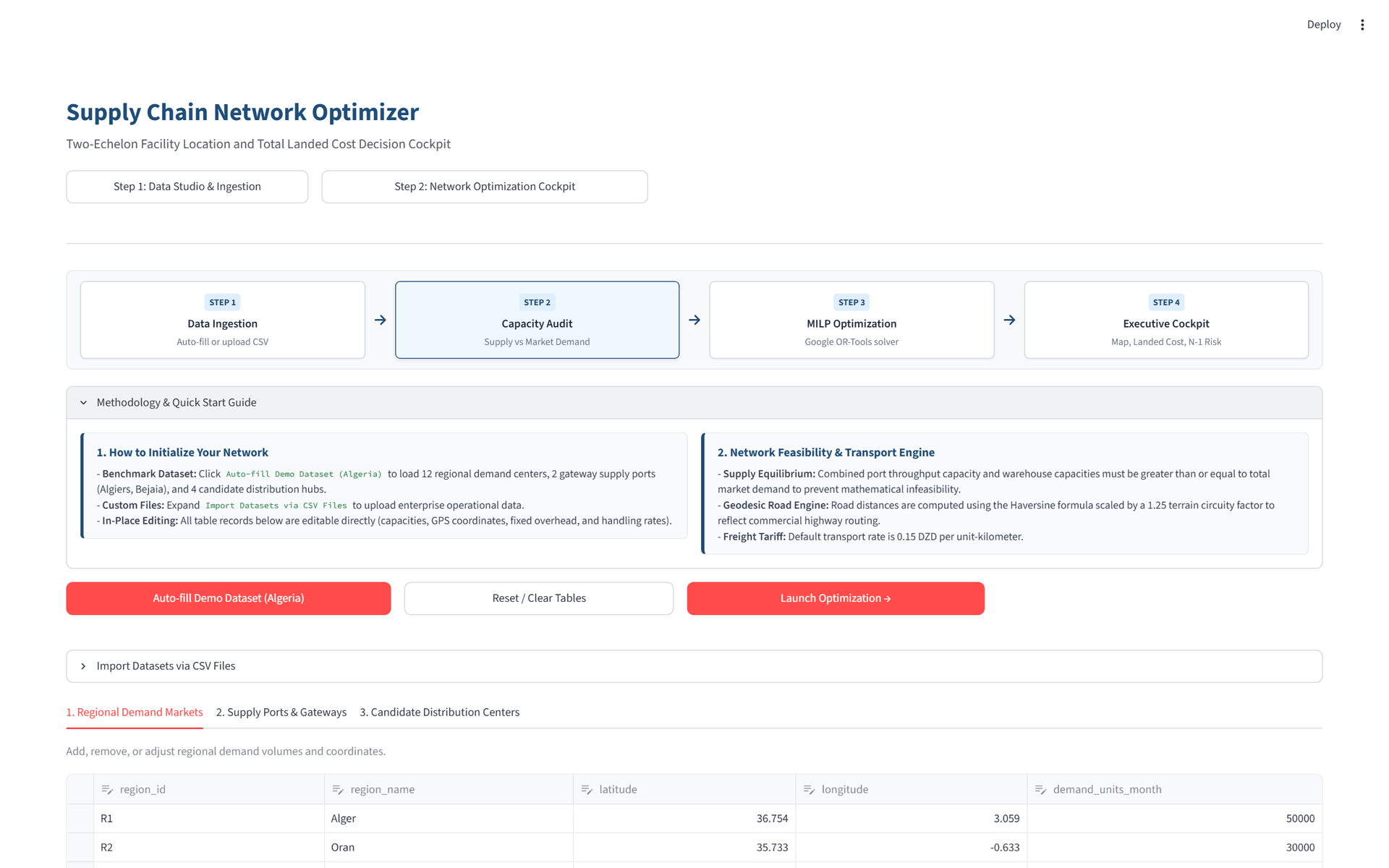Click the latitude value 35.733
This screenshot has width=1389, height=868.
tap(684, 848)
